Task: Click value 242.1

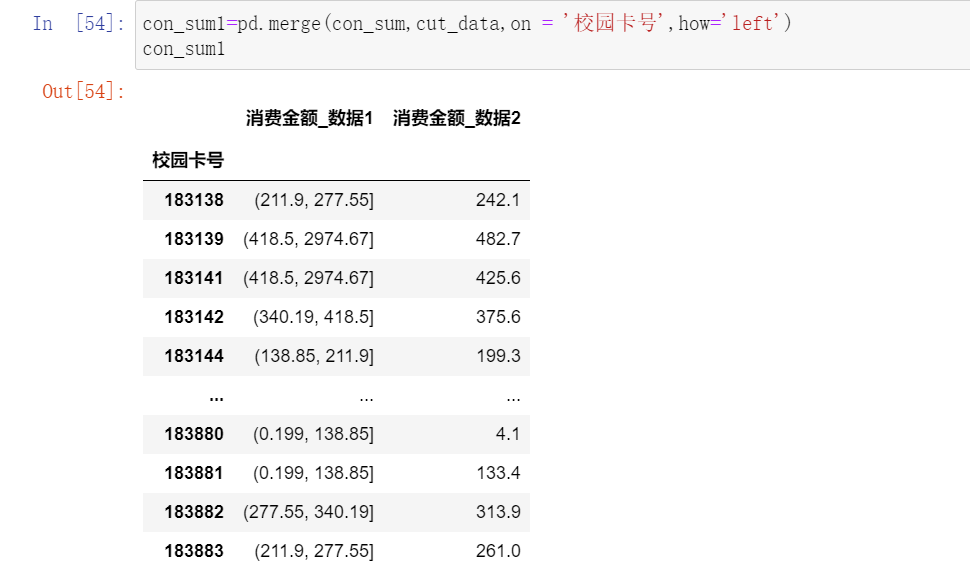Action: 498,200
